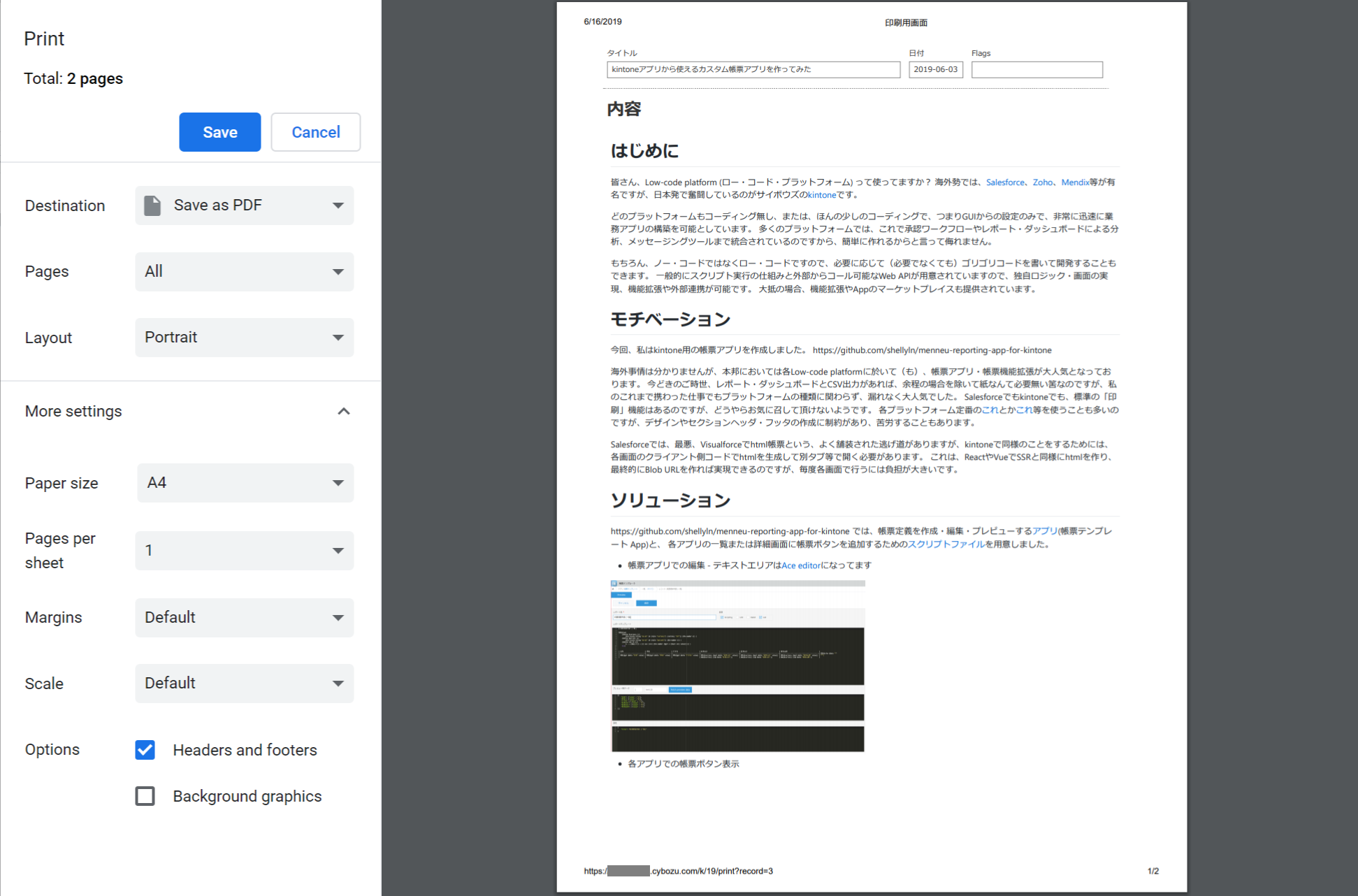
Task: Click the Scale dropdown arrow icon
Action: point(338,684)
